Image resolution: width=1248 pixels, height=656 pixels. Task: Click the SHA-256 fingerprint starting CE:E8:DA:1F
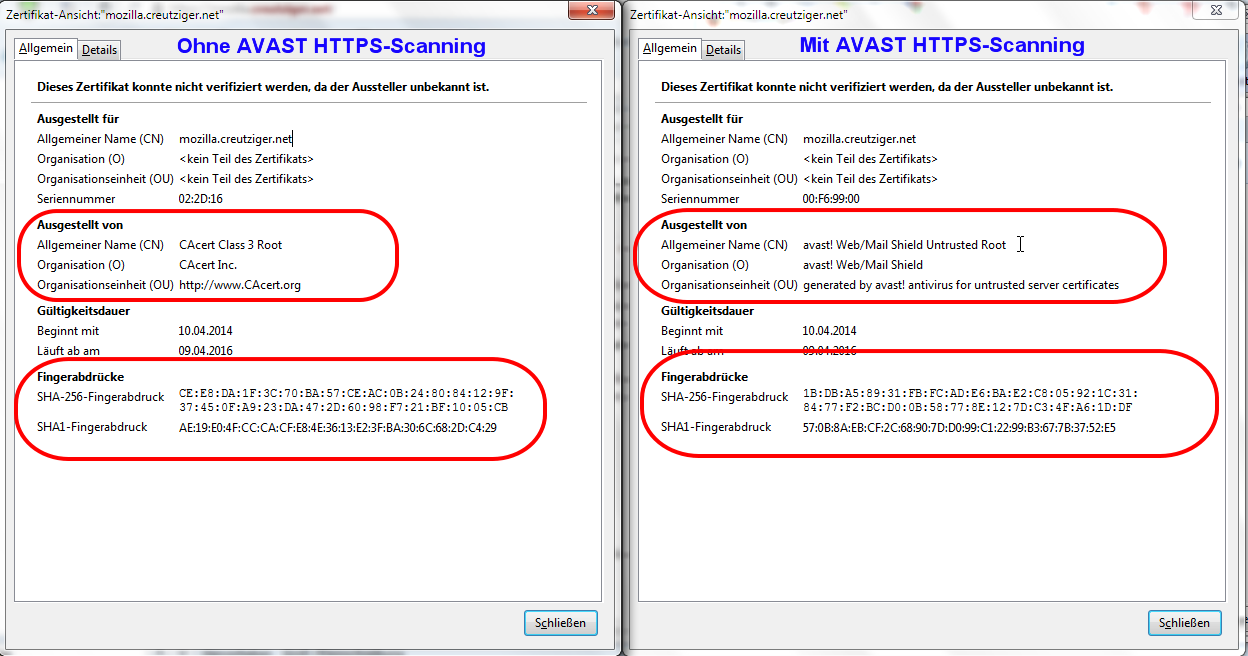pyautogui.click(x=347, y=400)
